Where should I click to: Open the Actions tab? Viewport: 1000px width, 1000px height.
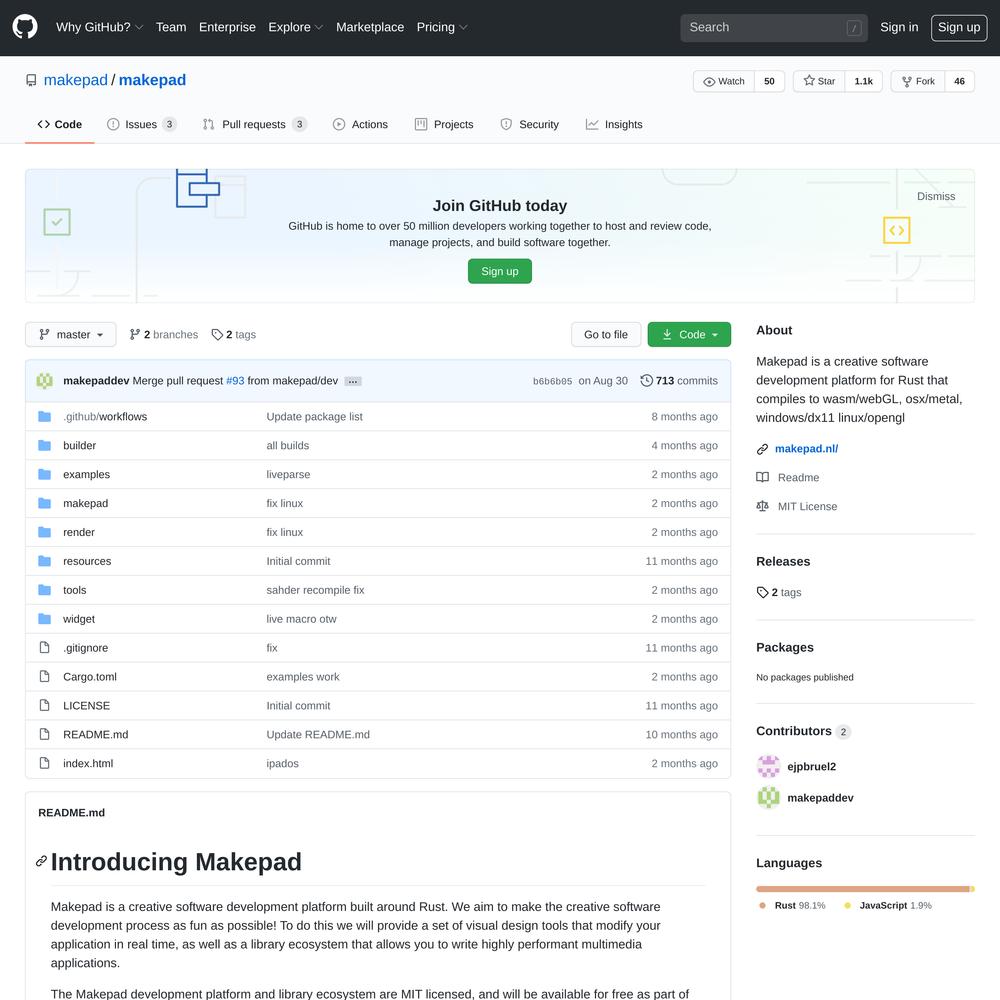click(x=360, y=124)
